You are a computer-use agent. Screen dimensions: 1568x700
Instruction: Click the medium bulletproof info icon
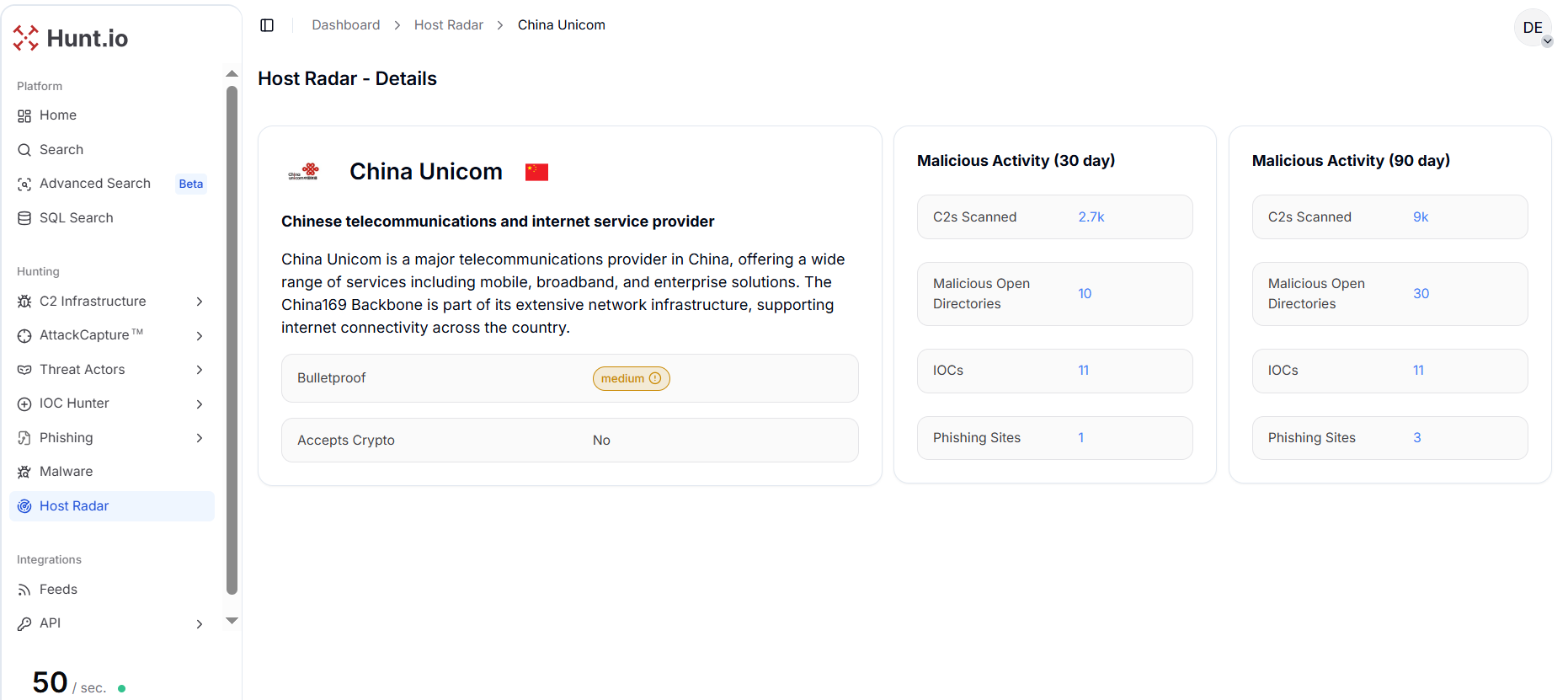click(655, 378)
